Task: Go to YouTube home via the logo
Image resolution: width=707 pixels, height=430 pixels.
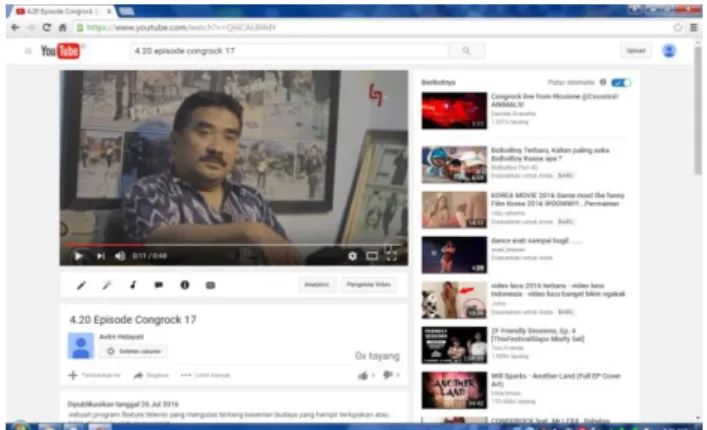Action: click(60, 51)
